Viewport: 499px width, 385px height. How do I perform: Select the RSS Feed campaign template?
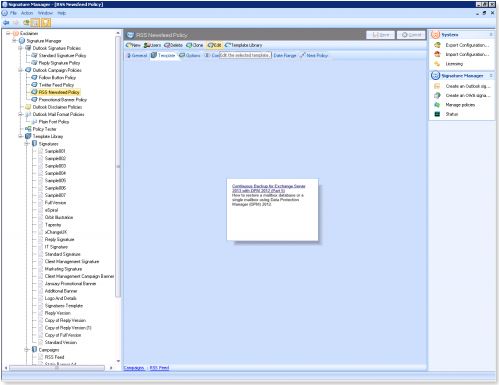(x=54, y=357)
